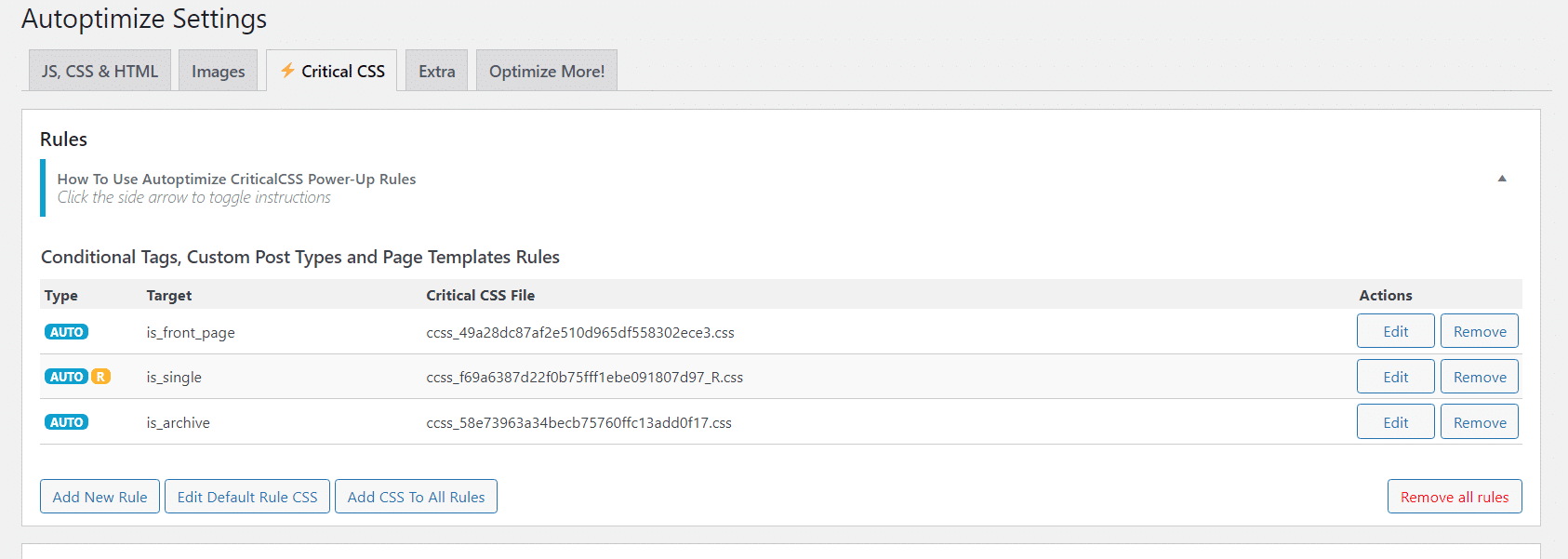This screenshot has height=559, width=1568.
Task: Click Add CSS To All Rules
Action: (x=416, y=497)
